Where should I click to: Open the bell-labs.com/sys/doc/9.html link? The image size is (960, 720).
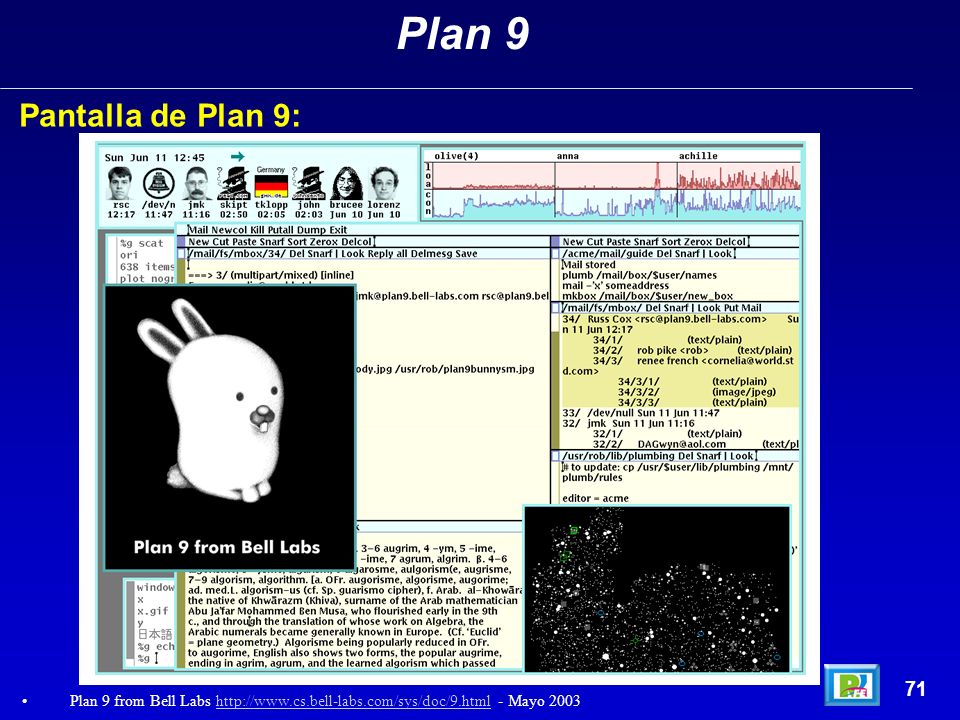pos(353,701)
